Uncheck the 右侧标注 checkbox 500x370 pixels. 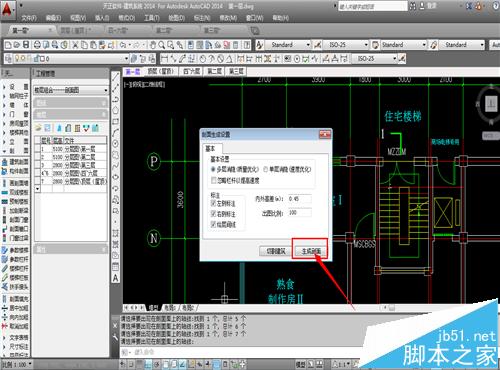pos(214,214)
